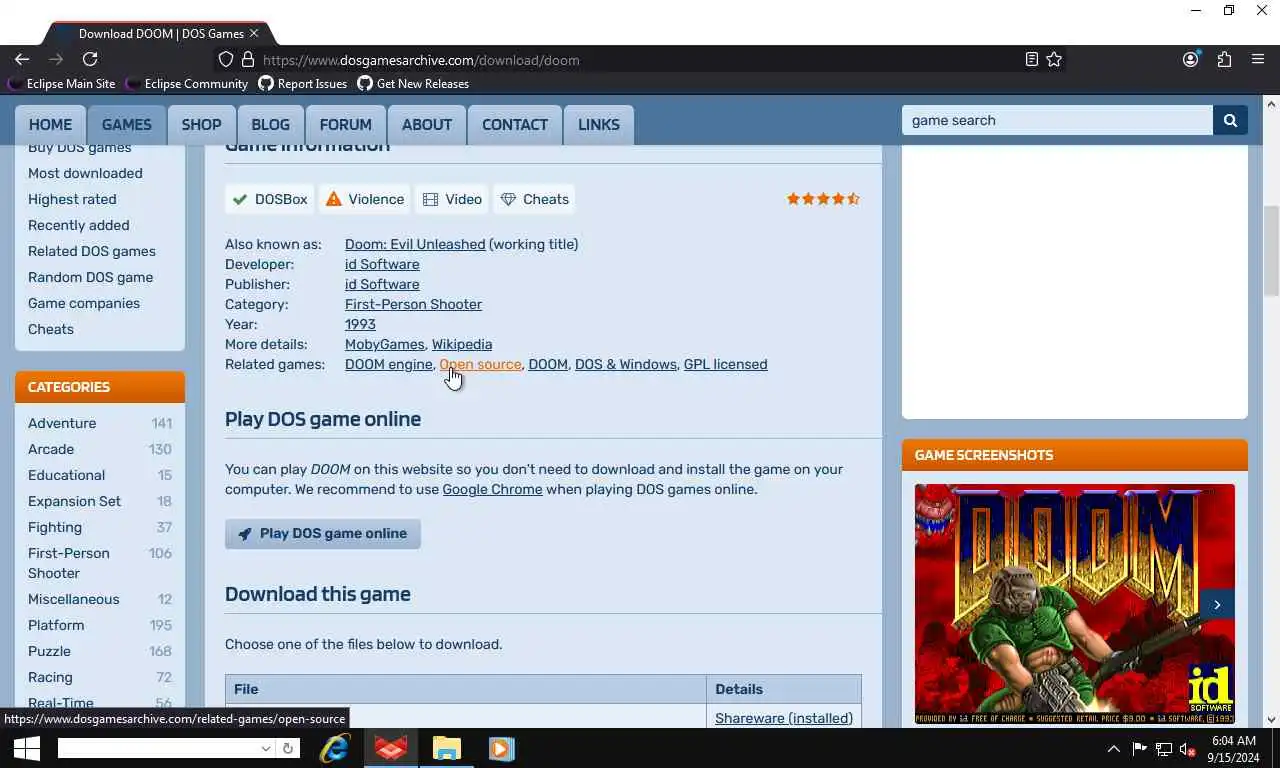Toggle reader view icon in address bar

click(1032, 59)
